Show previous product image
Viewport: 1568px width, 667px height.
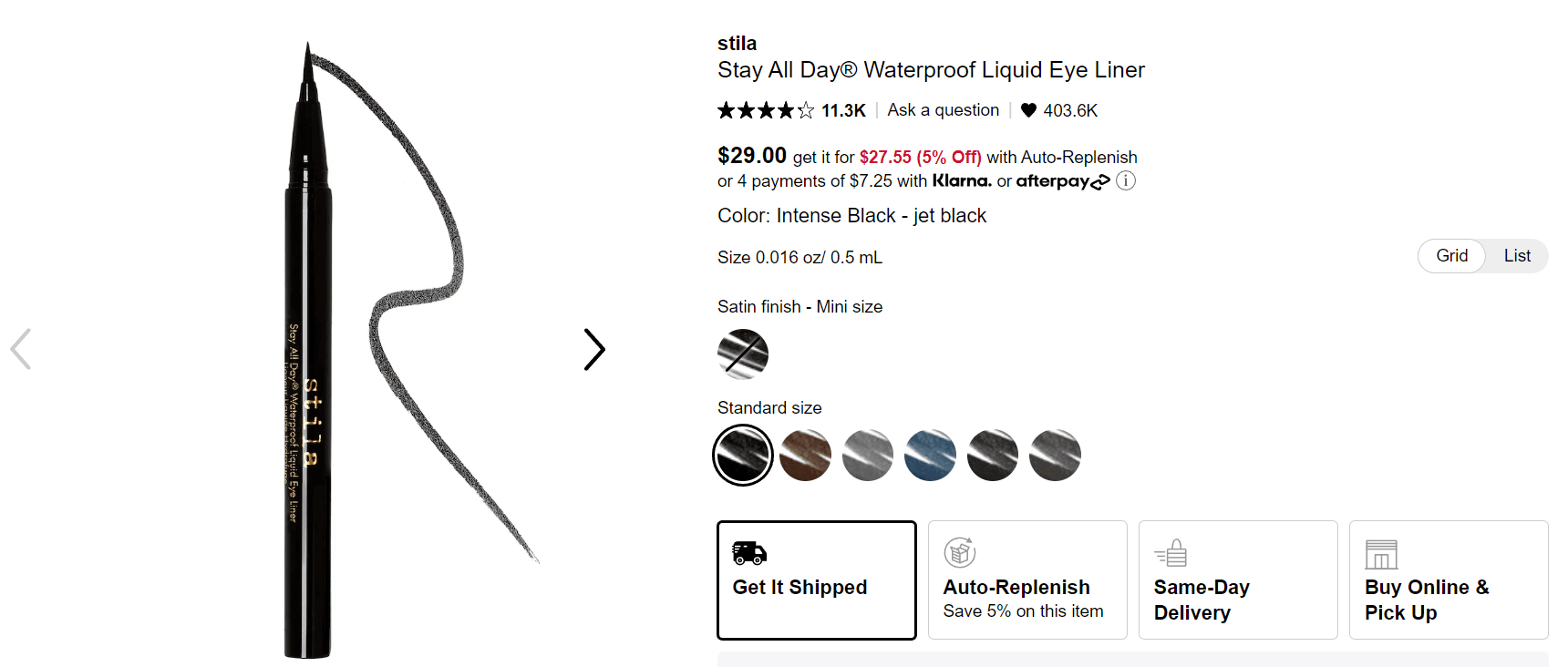click(x=21, y=349)
